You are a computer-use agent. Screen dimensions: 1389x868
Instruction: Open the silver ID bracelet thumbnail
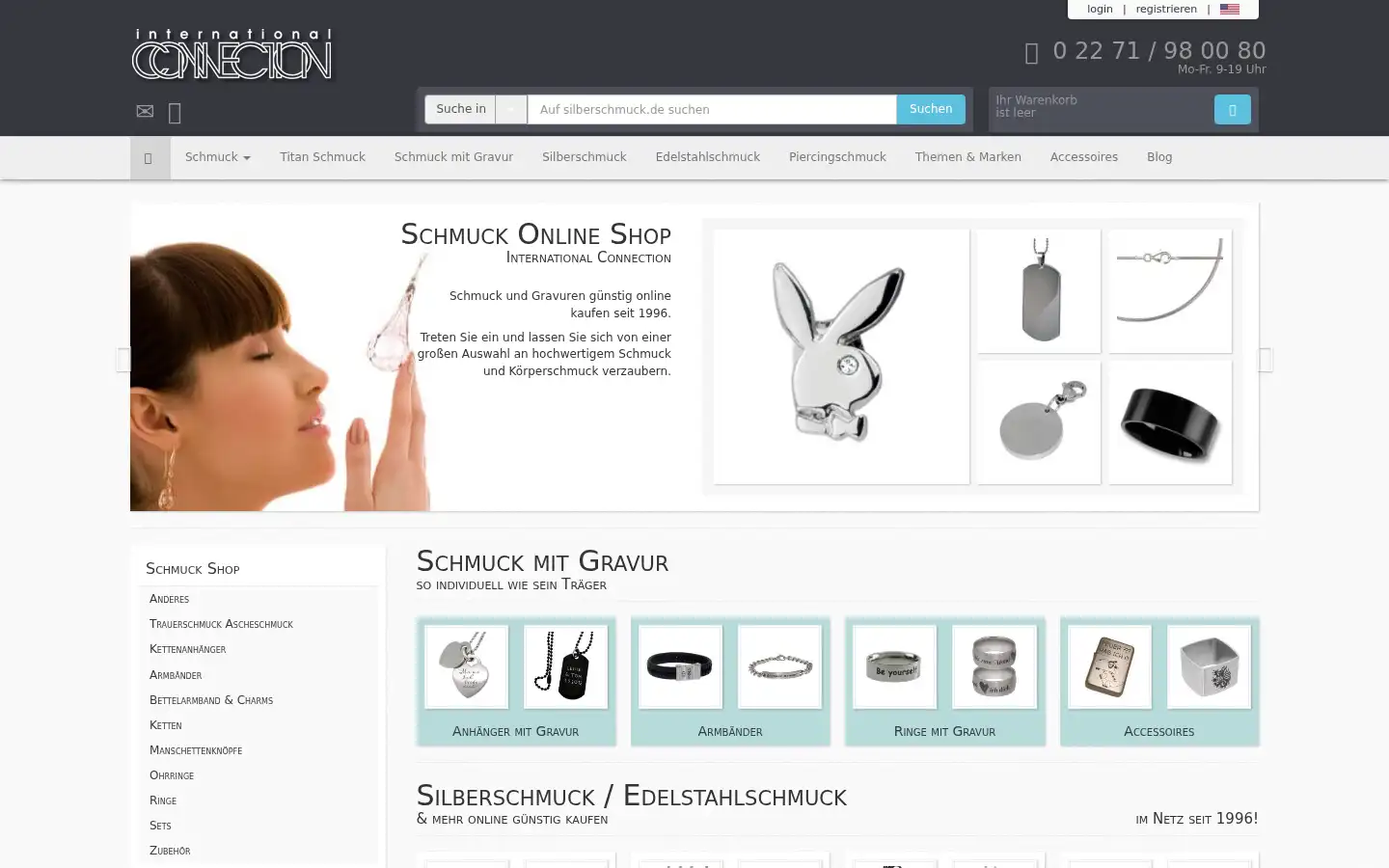click(779, 667)
